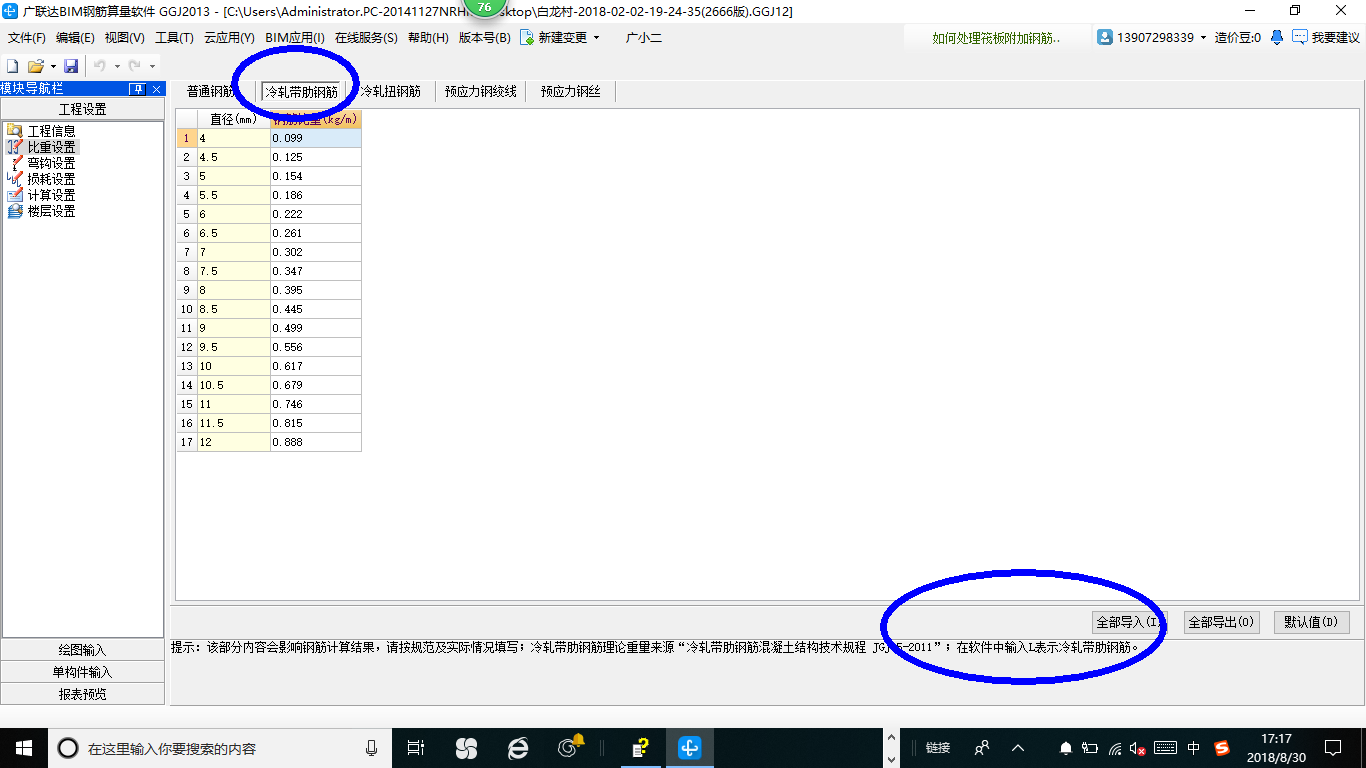Select diameter cell 12 in row 17
Viewport: 1366px width, 768px height.
point(234,442)
